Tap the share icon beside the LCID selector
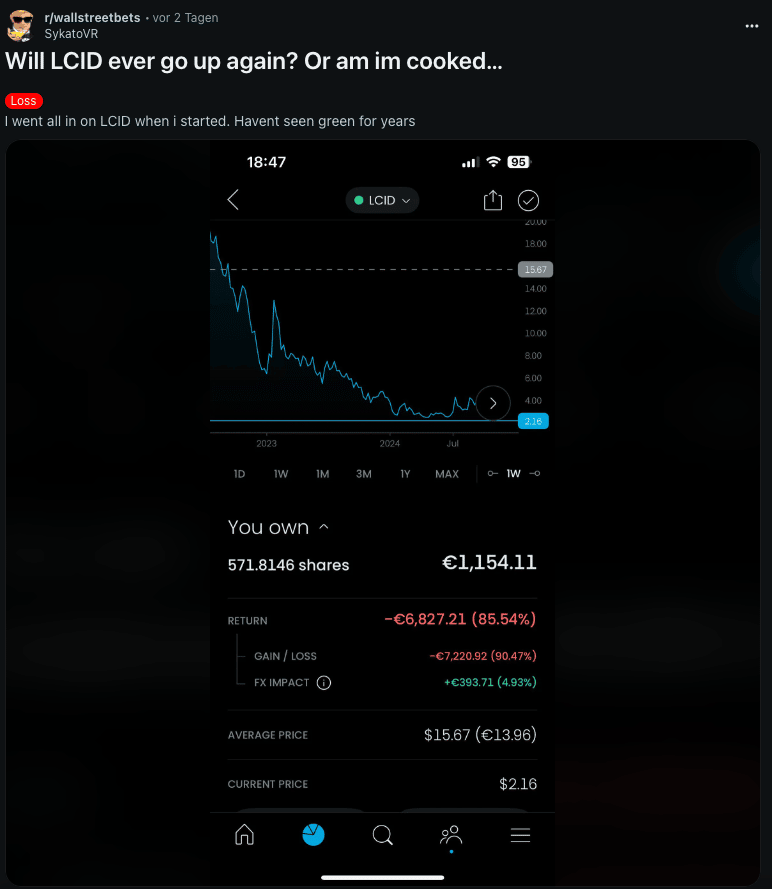Image resolution: width=772 pixels, height=889 pixels. point(492,200)
